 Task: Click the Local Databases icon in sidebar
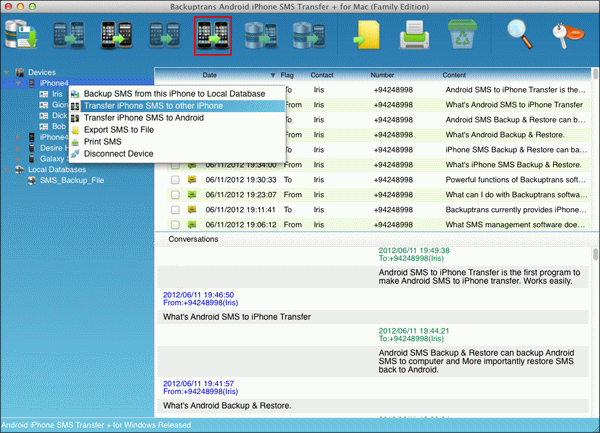tap(20, 169)
